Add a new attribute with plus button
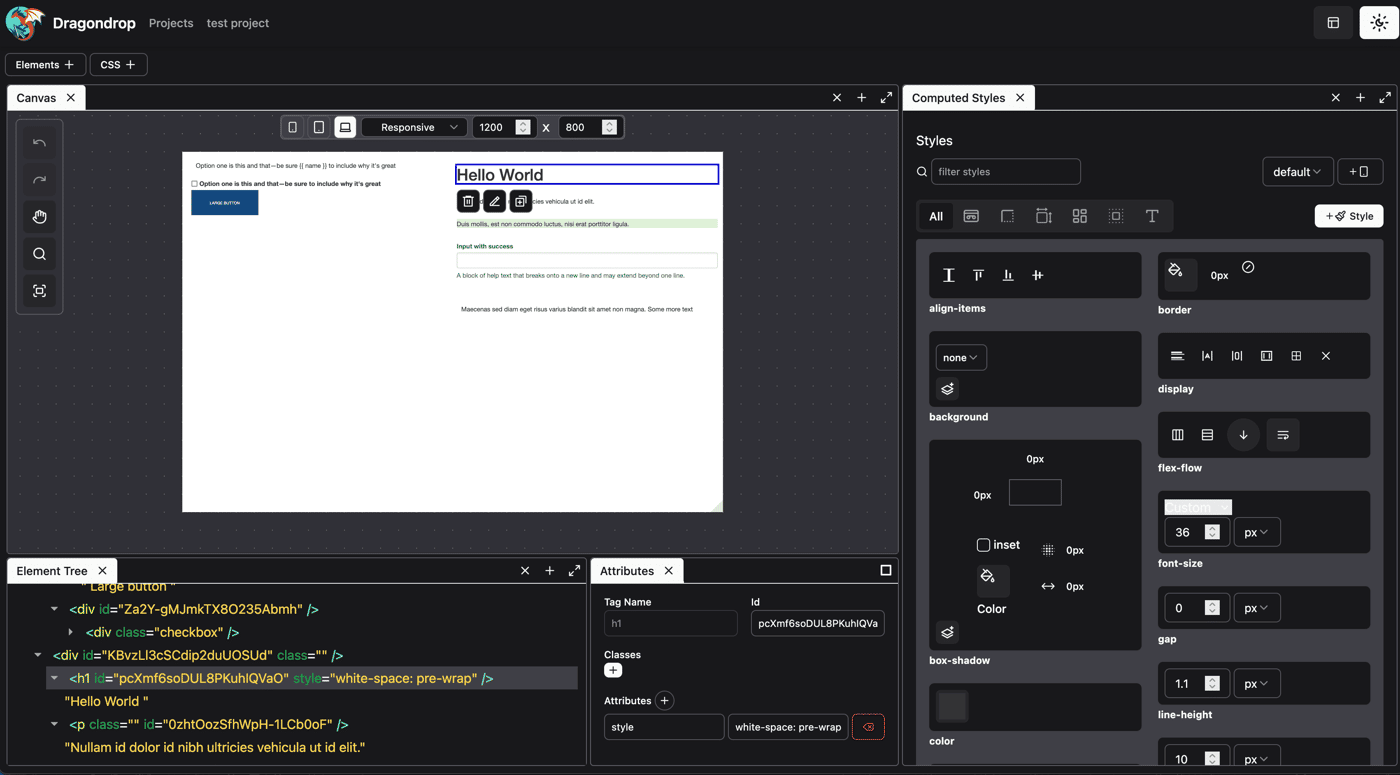 (x=664, y=701)
